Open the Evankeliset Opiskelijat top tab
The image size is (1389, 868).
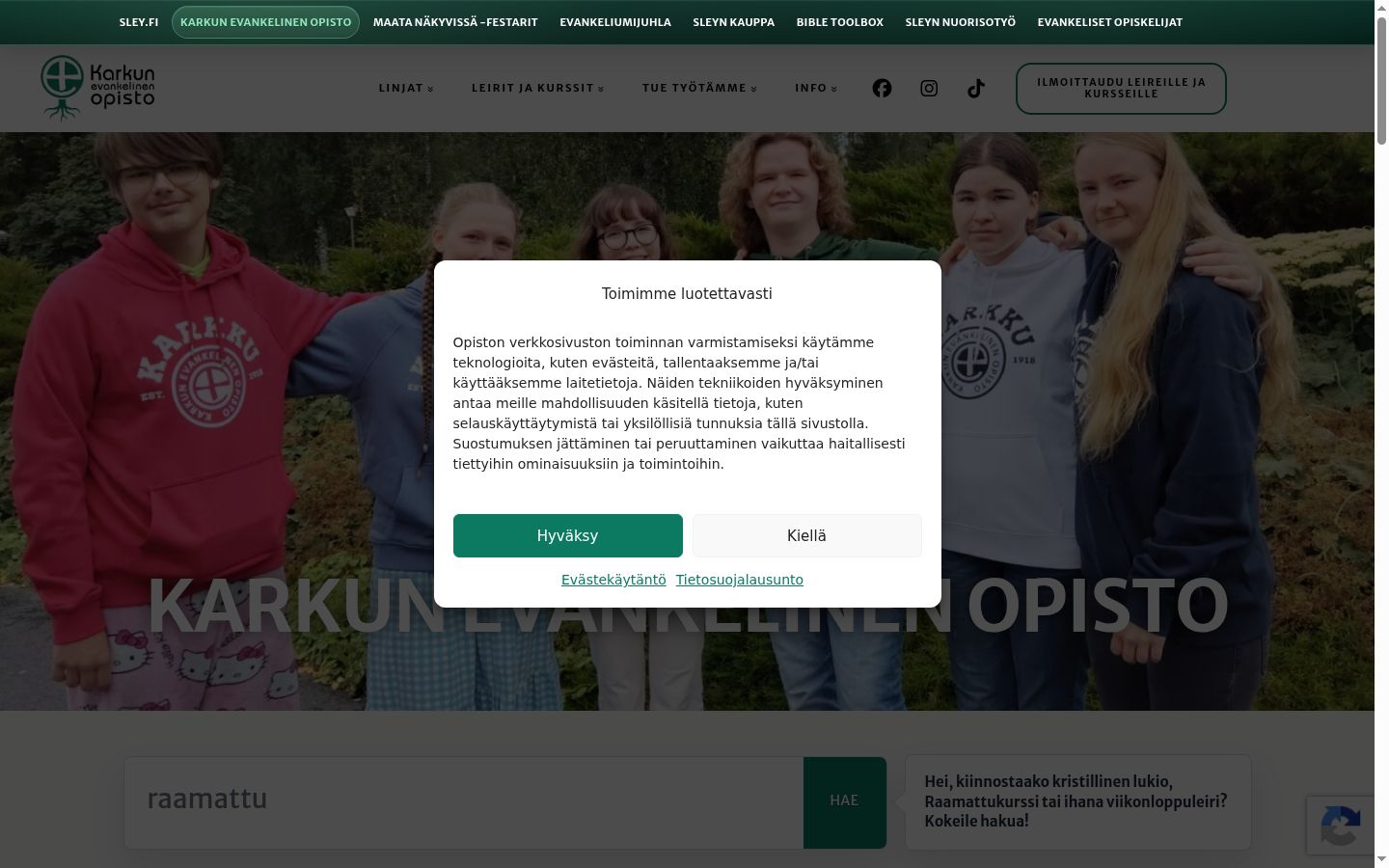1110,22
